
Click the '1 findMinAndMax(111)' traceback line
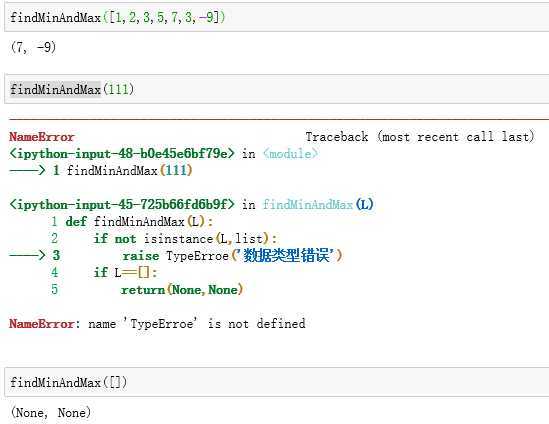(123, 171)
